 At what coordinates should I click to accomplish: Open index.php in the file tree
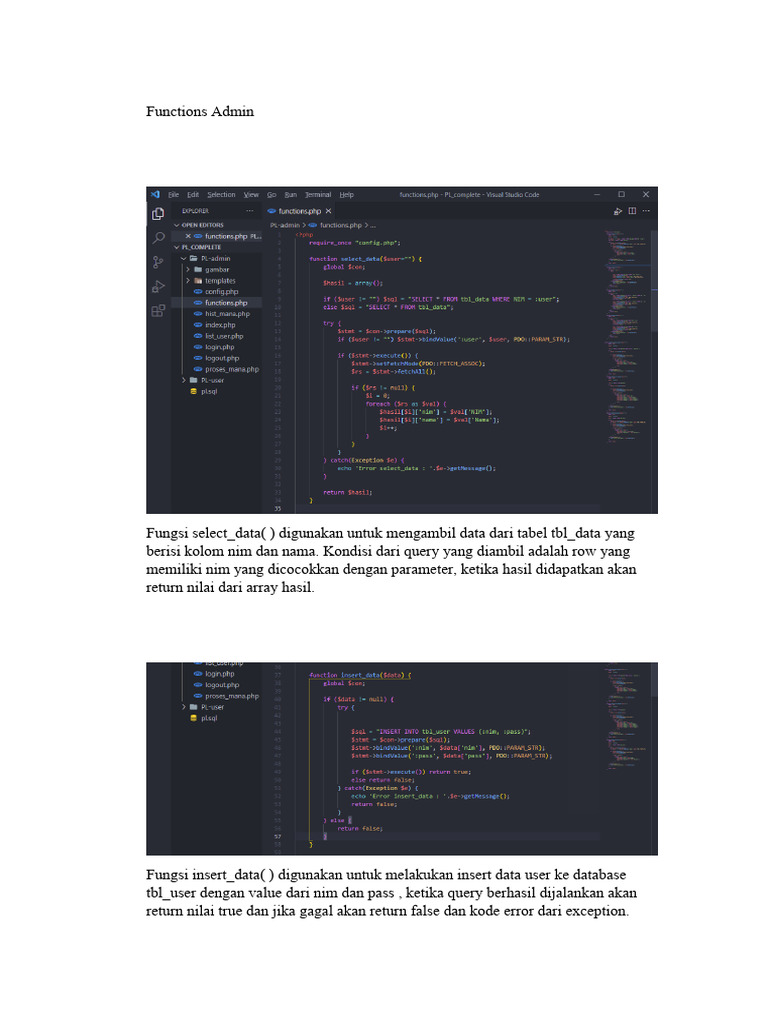coord(215,325)
